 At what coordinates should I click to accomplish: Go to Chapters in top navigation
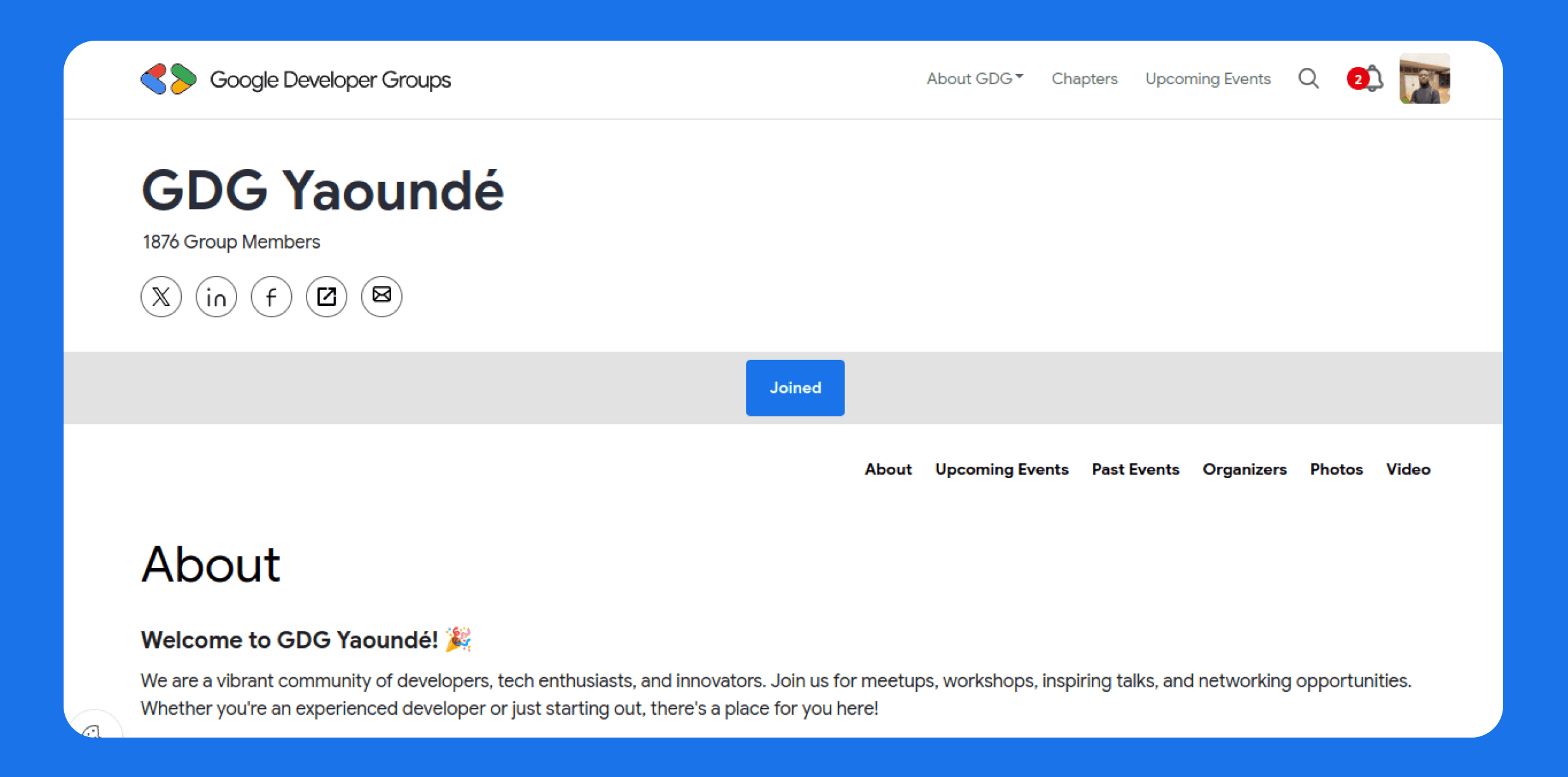[x=1084, y=79]
